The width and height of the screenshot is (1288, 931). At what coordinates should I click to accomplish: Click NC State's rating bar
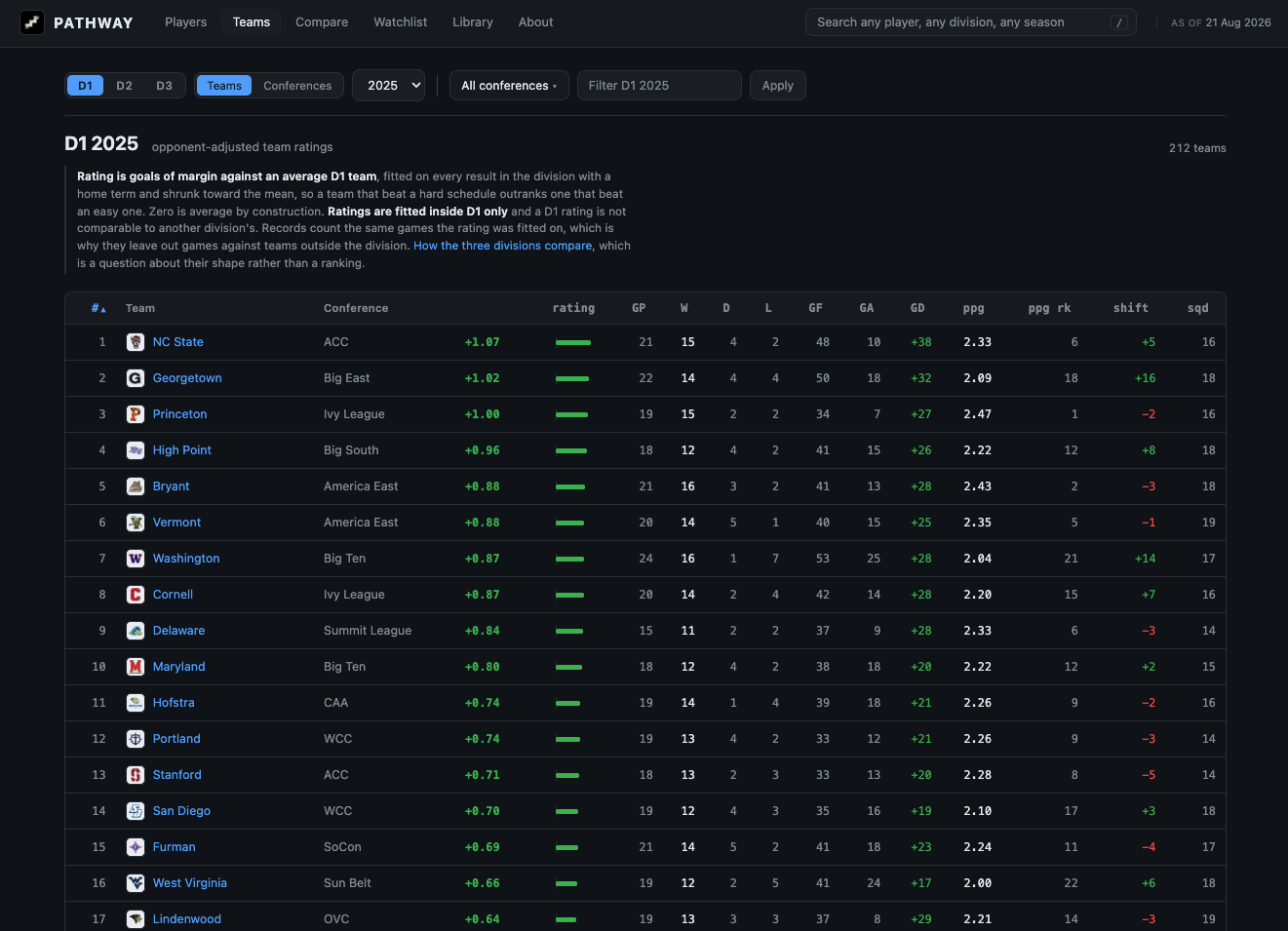[573, 343]
